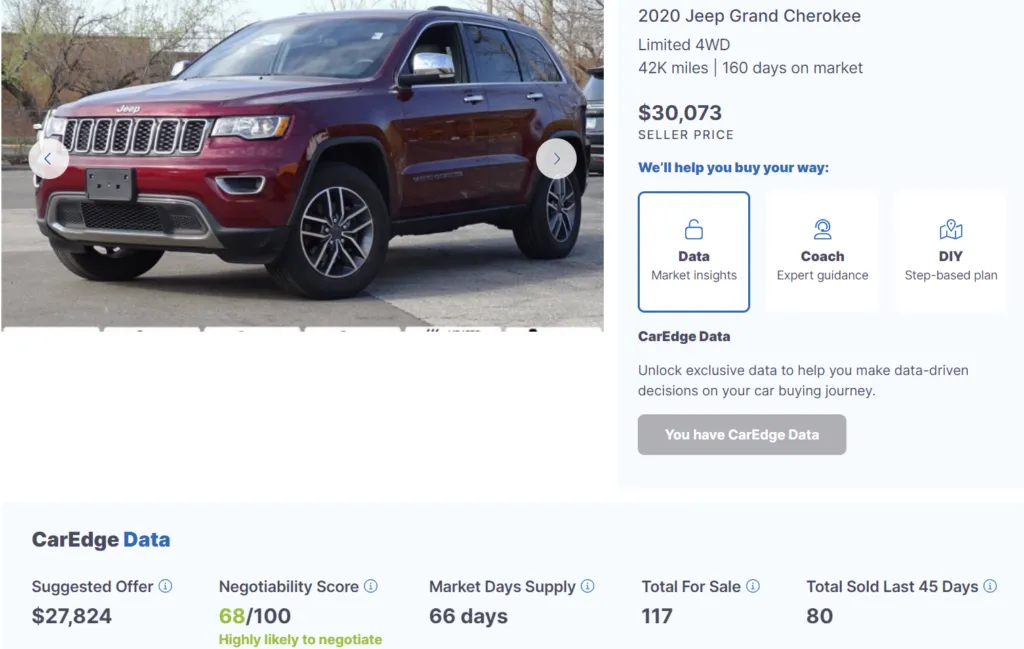Image resolution: width=1024 pixels, height=649 pixels.
Task: Select the Data market insights option
Action: pyautogui.click(x=693, y=251)
